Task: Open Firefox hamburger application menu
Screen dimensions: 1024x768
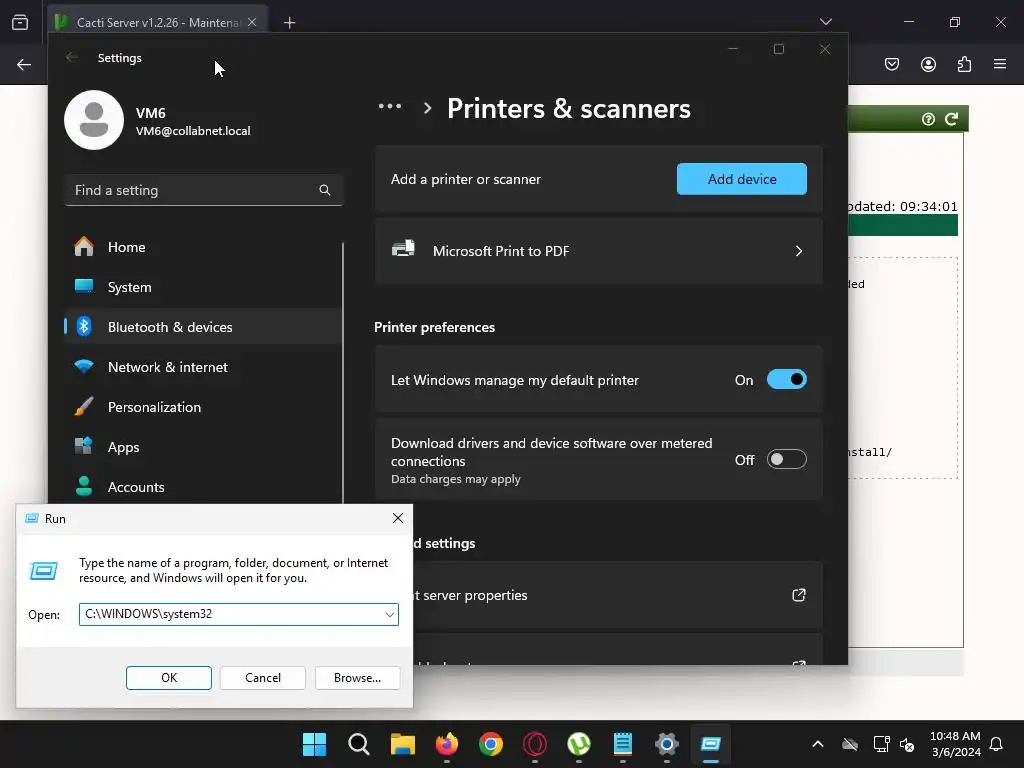Action: 1000,64
